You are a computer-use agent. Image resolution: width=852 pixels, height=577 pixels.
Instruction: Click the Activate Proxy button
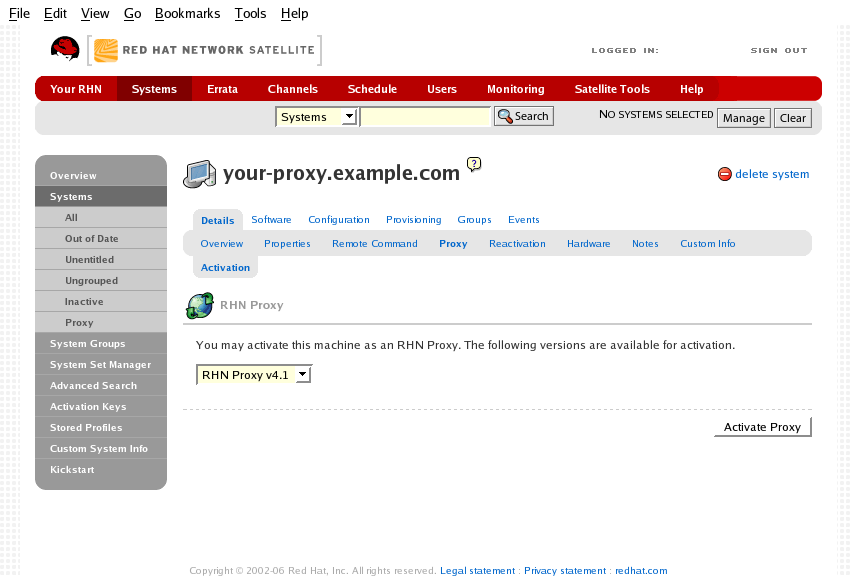coord(762,427)
